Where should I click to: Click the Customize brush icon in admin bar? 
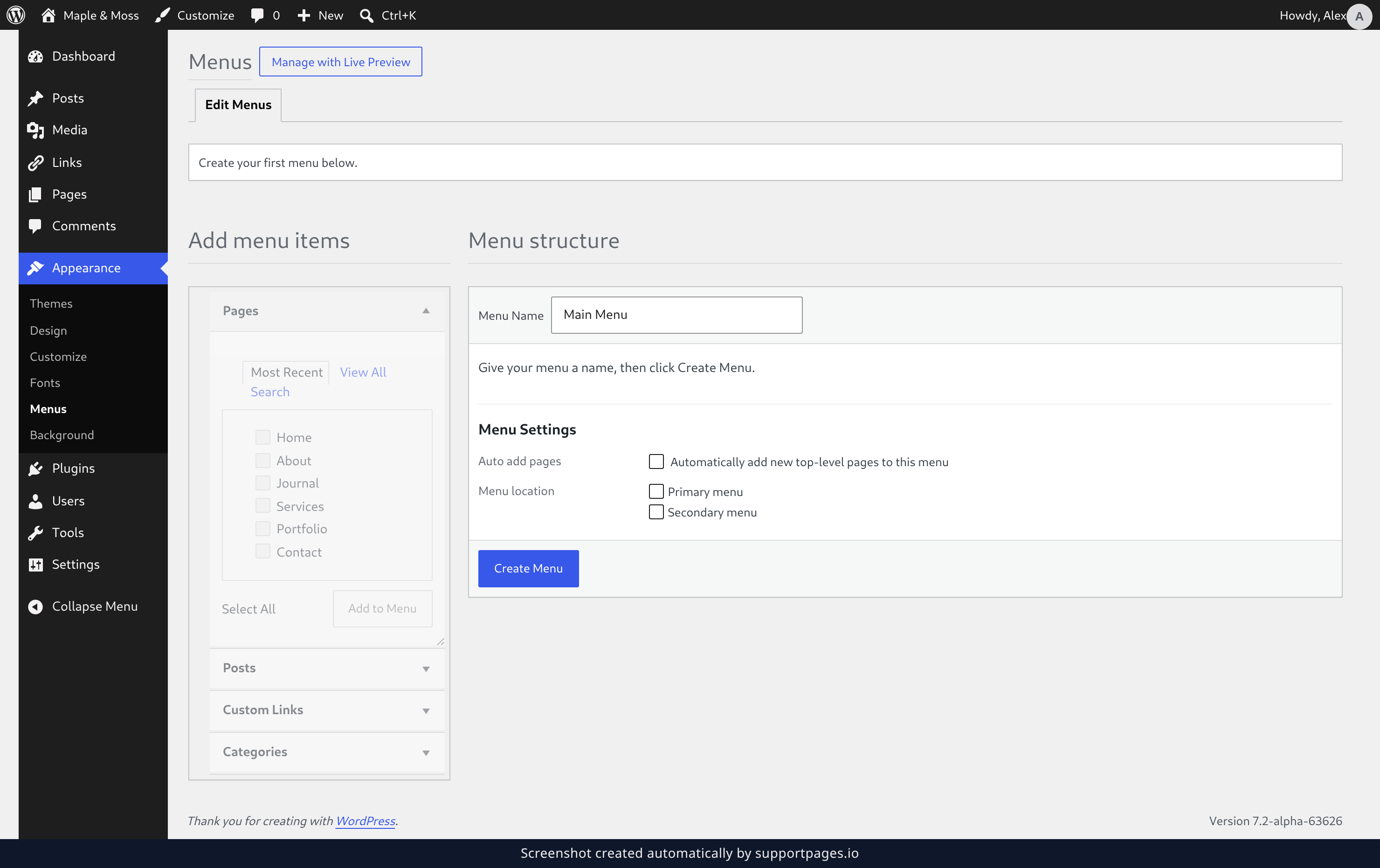(163, 15)
